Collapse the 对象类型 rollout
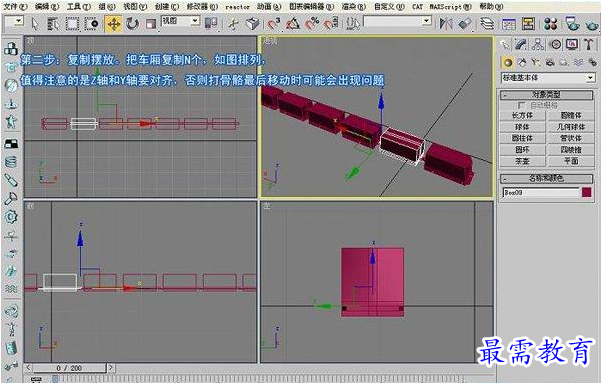The width and height of the screenshot is (601, 383). click(547, 94)
